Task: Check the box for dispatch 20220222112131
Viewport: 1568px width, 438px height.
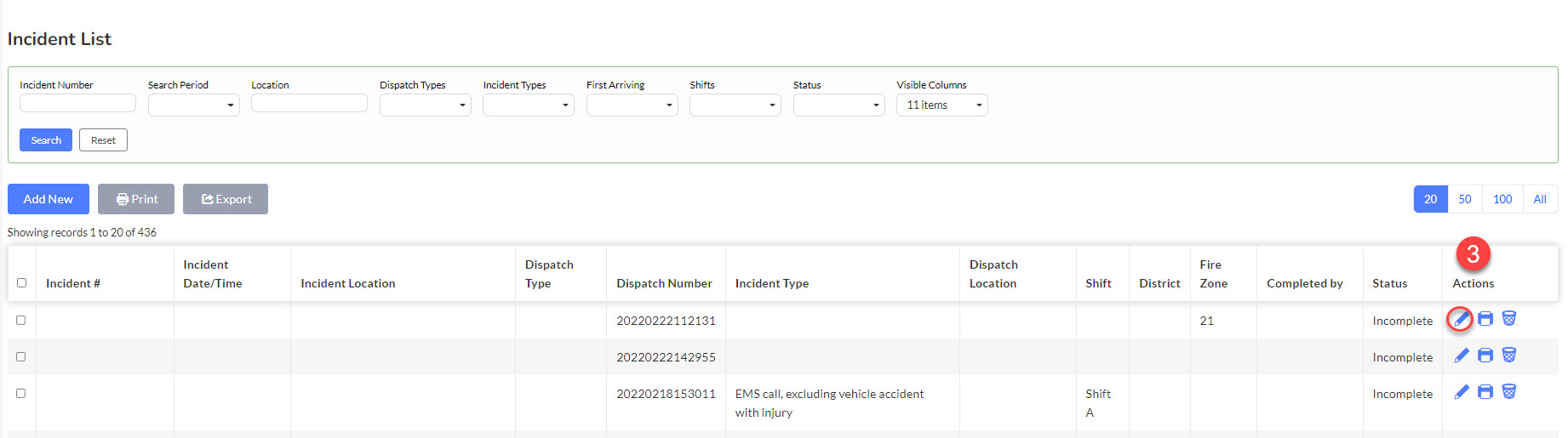Action: [x=21, y=321]
